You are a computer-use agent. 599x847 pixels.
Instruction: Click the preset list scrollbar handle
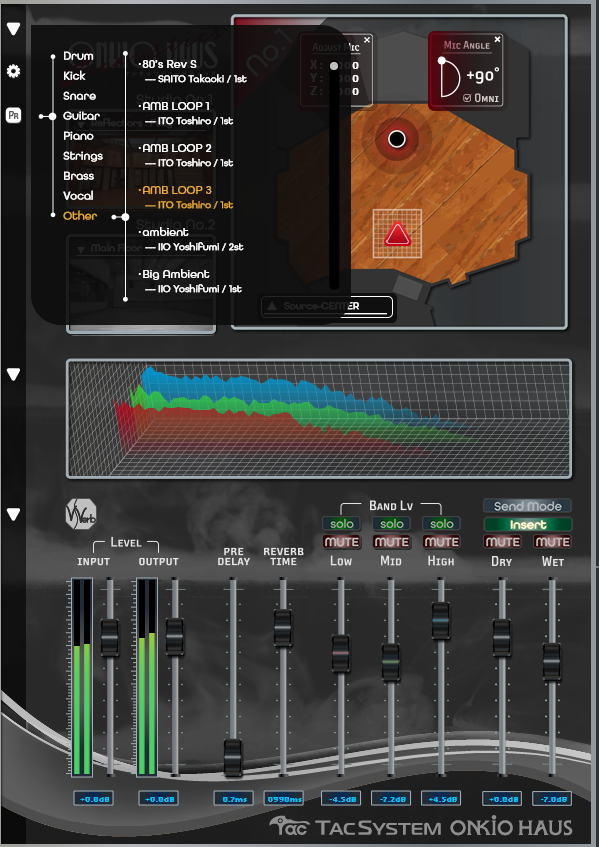point(334,66)
